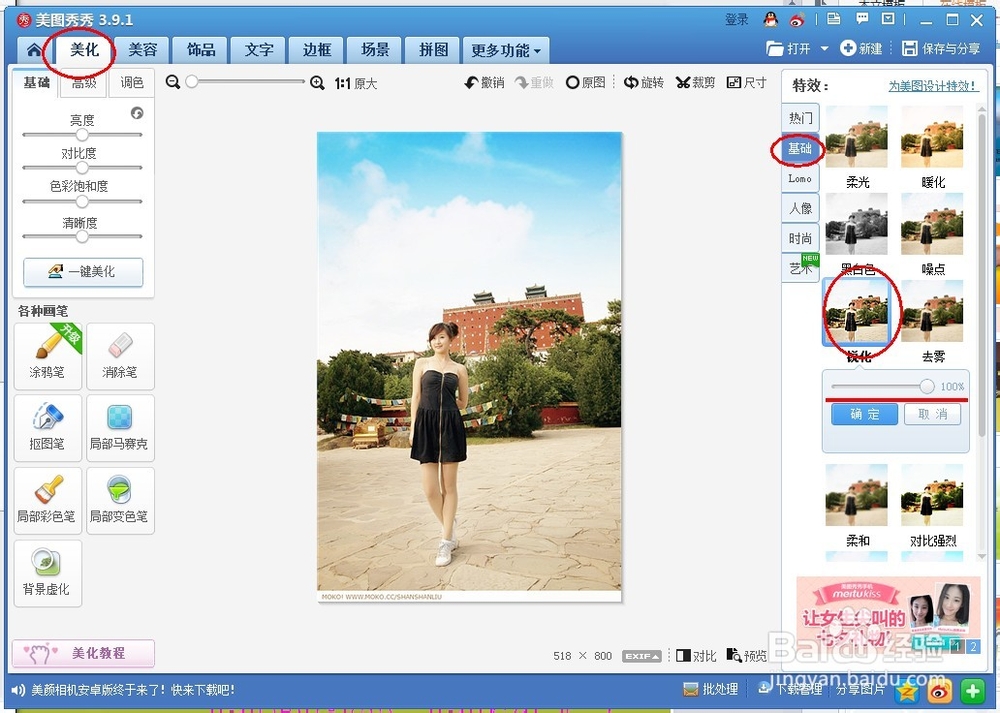Screen dimensions: 1000x713
Task: Select the 艺术 effects category
Action: coord(800,268)
